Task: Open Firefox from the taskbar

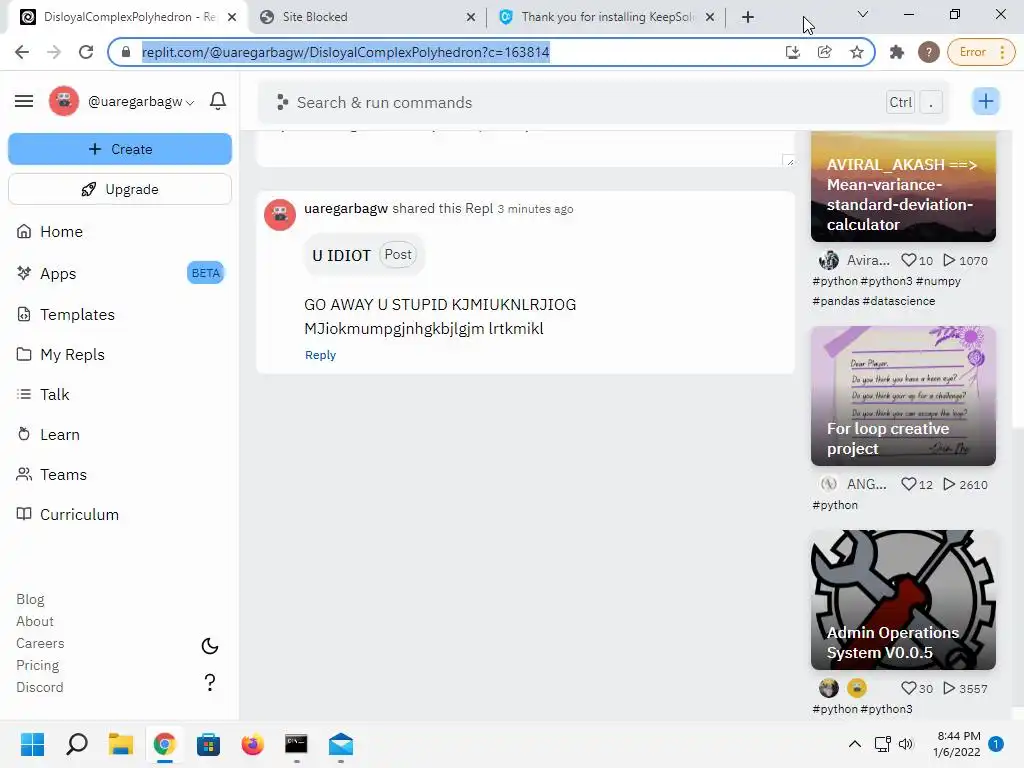Action: [252, 744]
